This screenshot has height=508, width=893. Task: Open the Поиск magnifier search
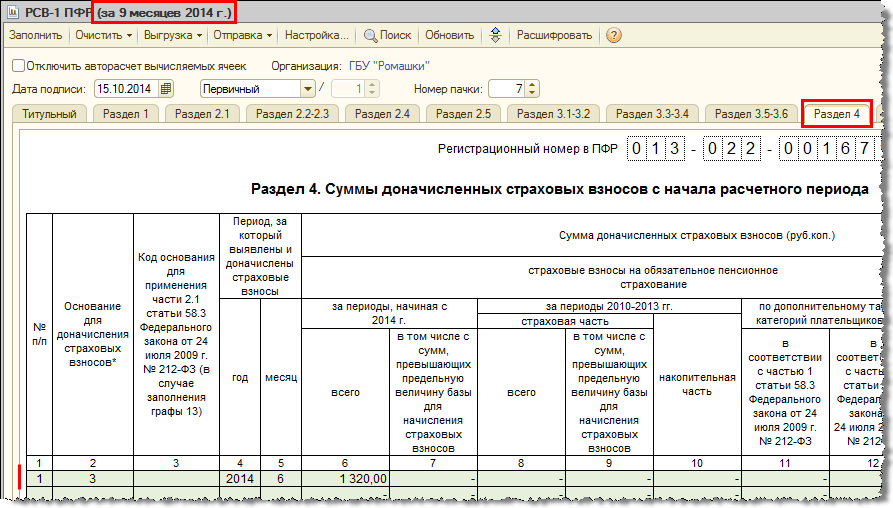(387, 35)
